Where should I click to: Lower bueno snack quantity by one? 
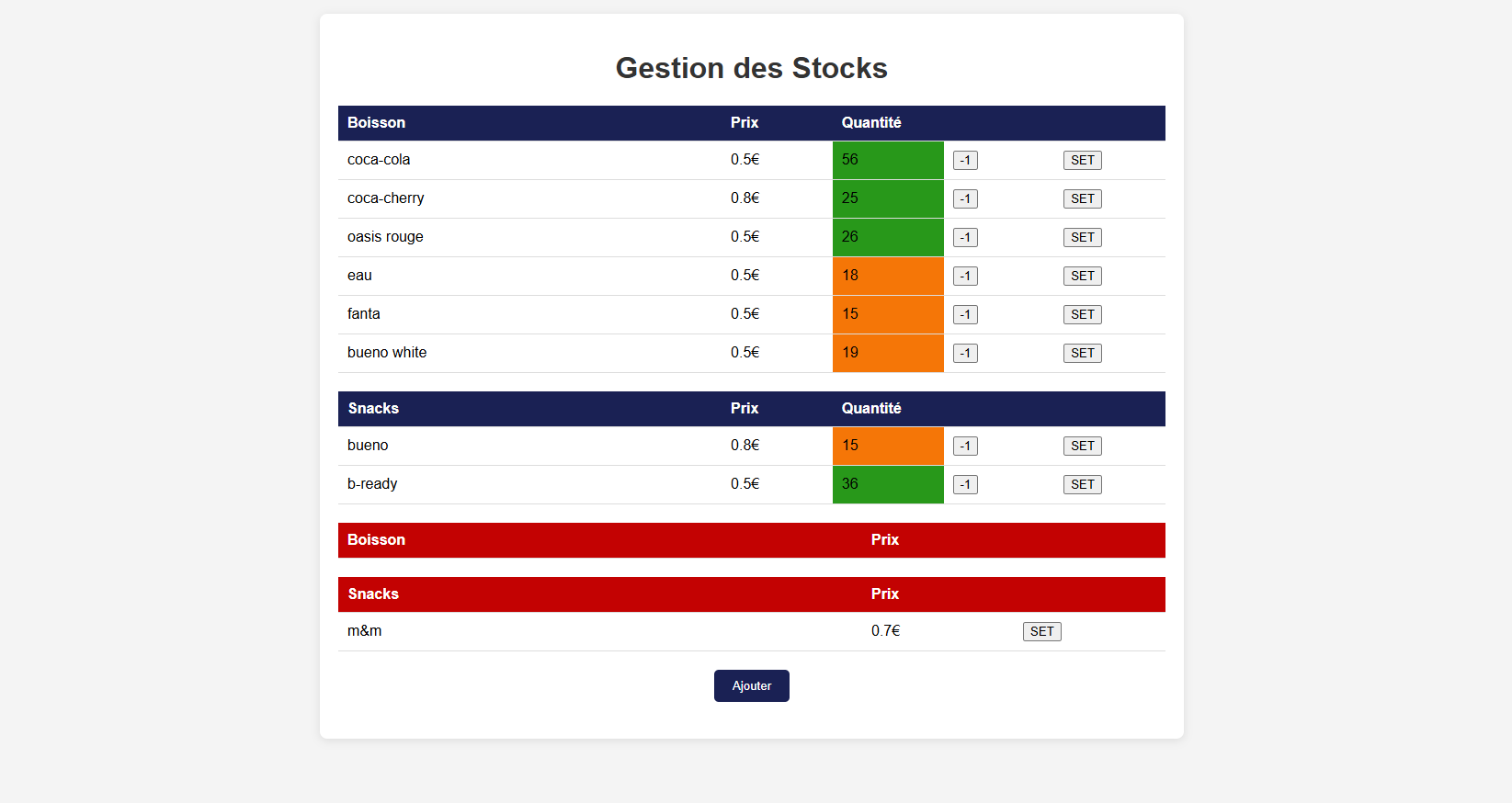tap(965, 447)
